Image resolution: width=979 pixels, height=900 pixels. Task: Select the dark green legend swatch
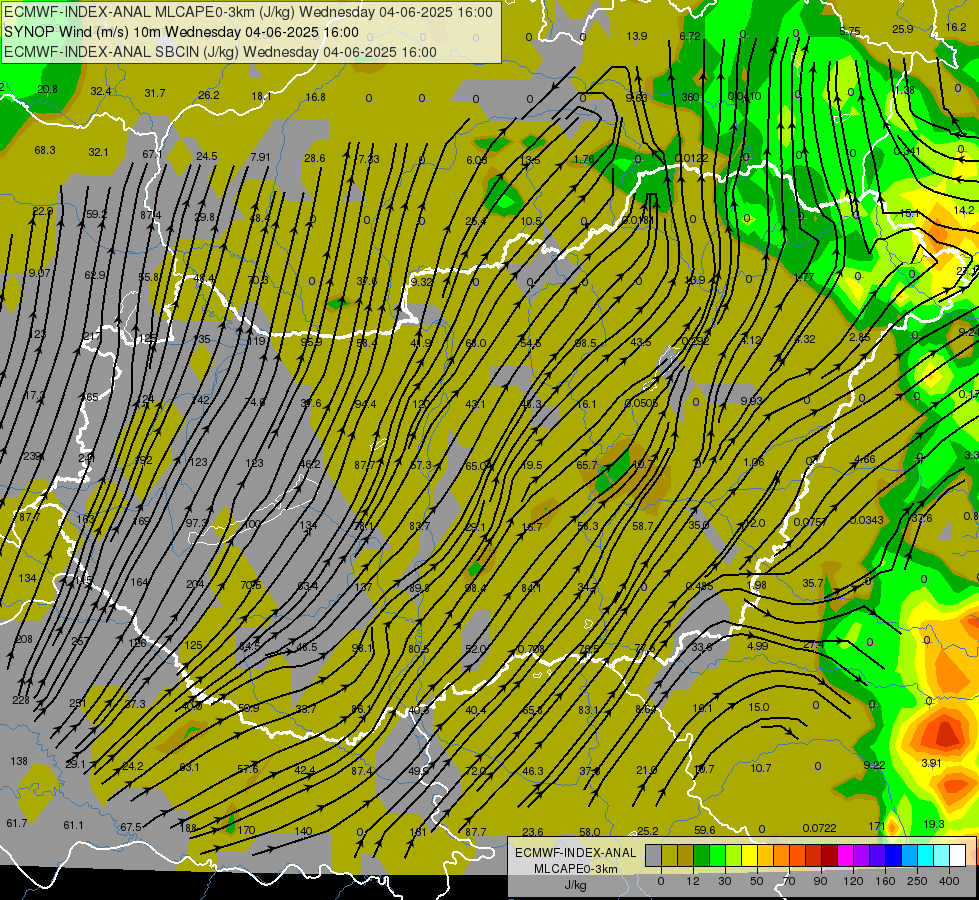coord(701,856)
